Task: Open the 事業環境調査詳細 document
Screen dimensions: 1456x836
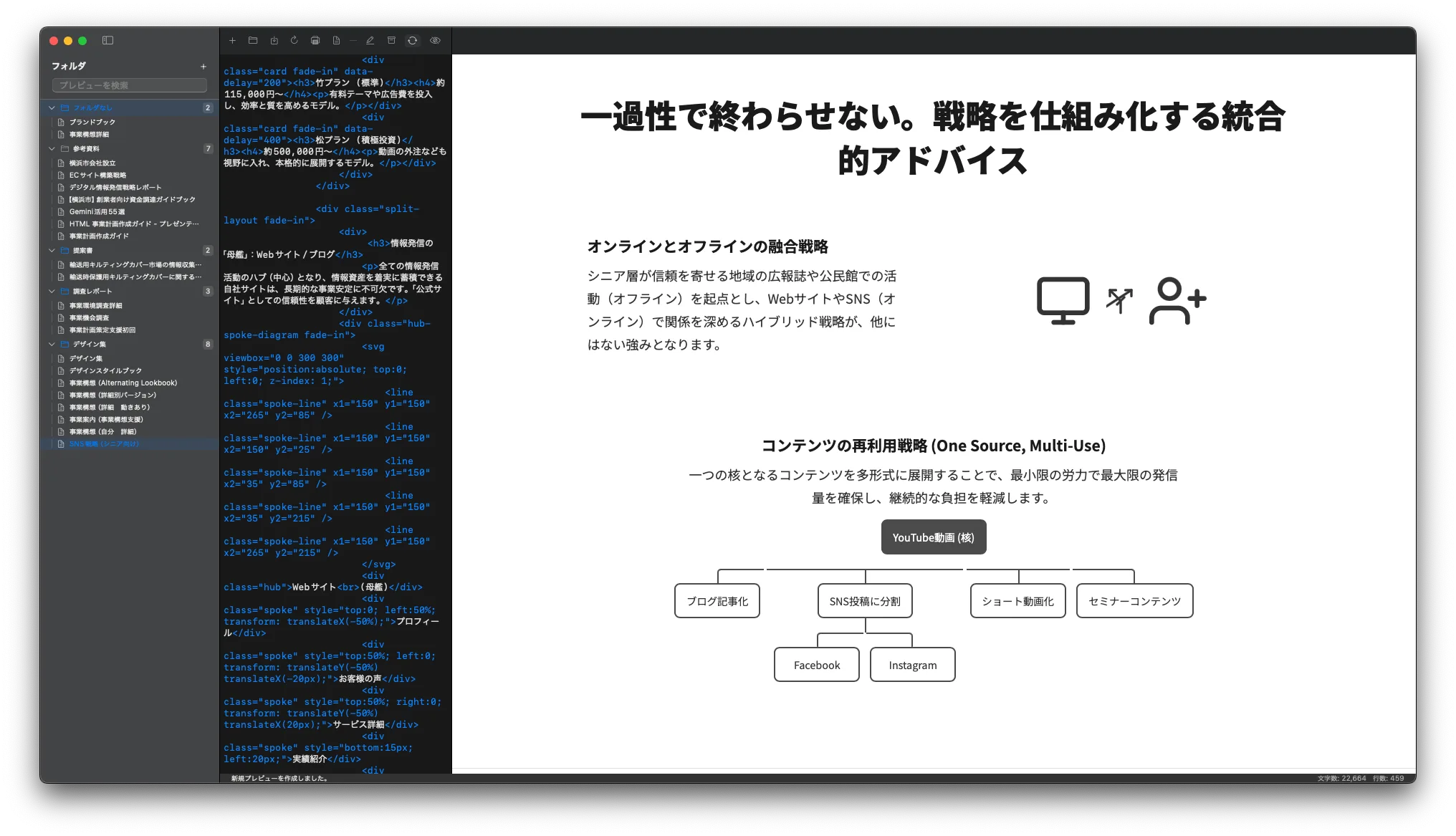Action: click(130, 306)
